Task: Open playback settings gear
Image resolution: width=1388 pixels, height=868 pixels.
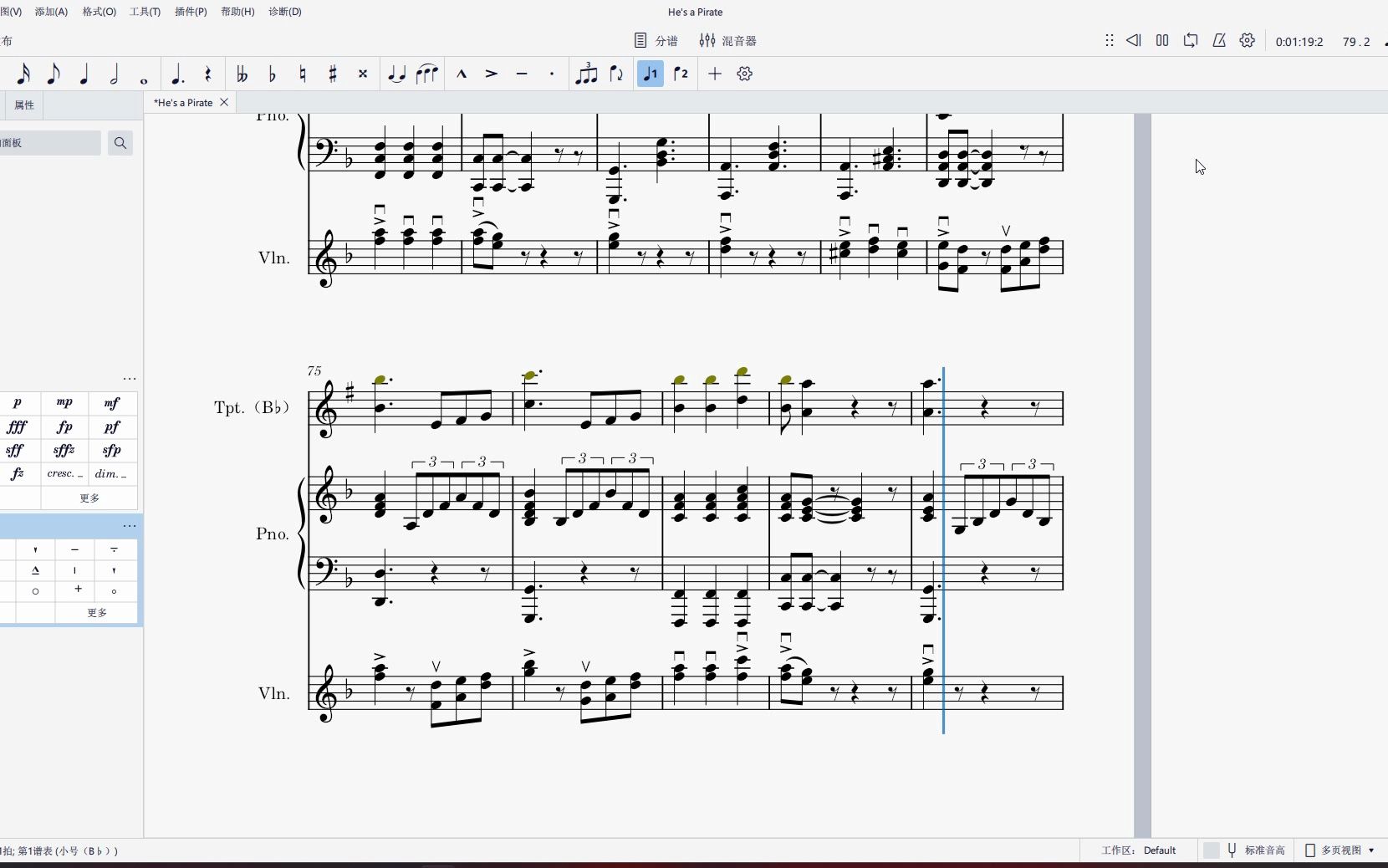Action: point(1248,40)
